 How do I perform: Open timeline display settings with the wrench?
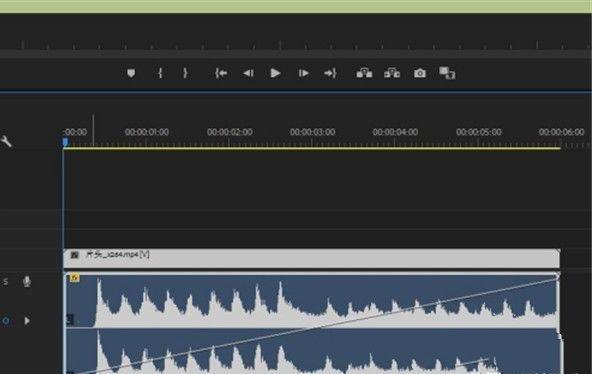[x=6, y=142]
